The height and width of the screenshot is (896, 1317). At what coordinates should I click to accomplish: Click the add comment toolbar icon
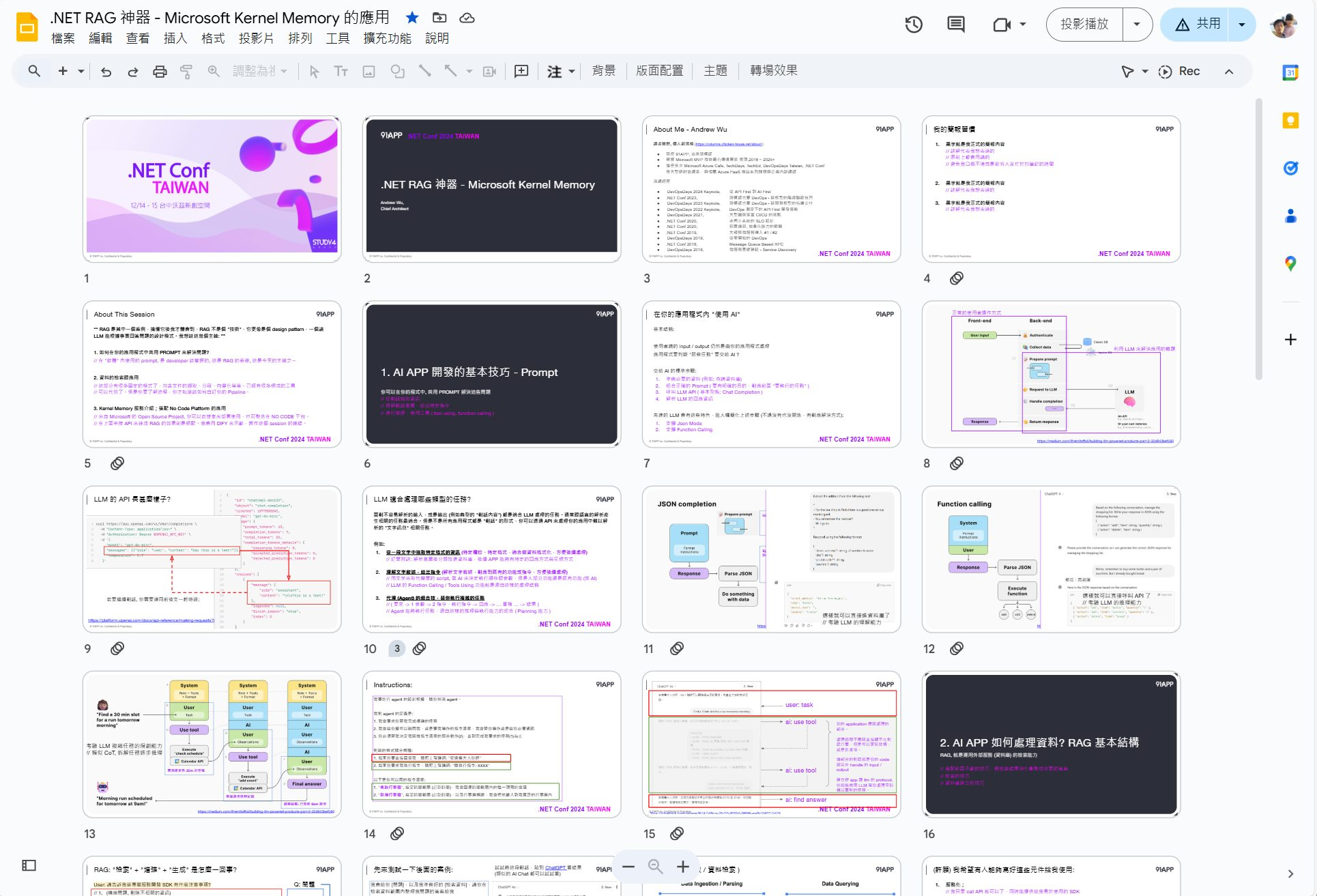(521, 71)
